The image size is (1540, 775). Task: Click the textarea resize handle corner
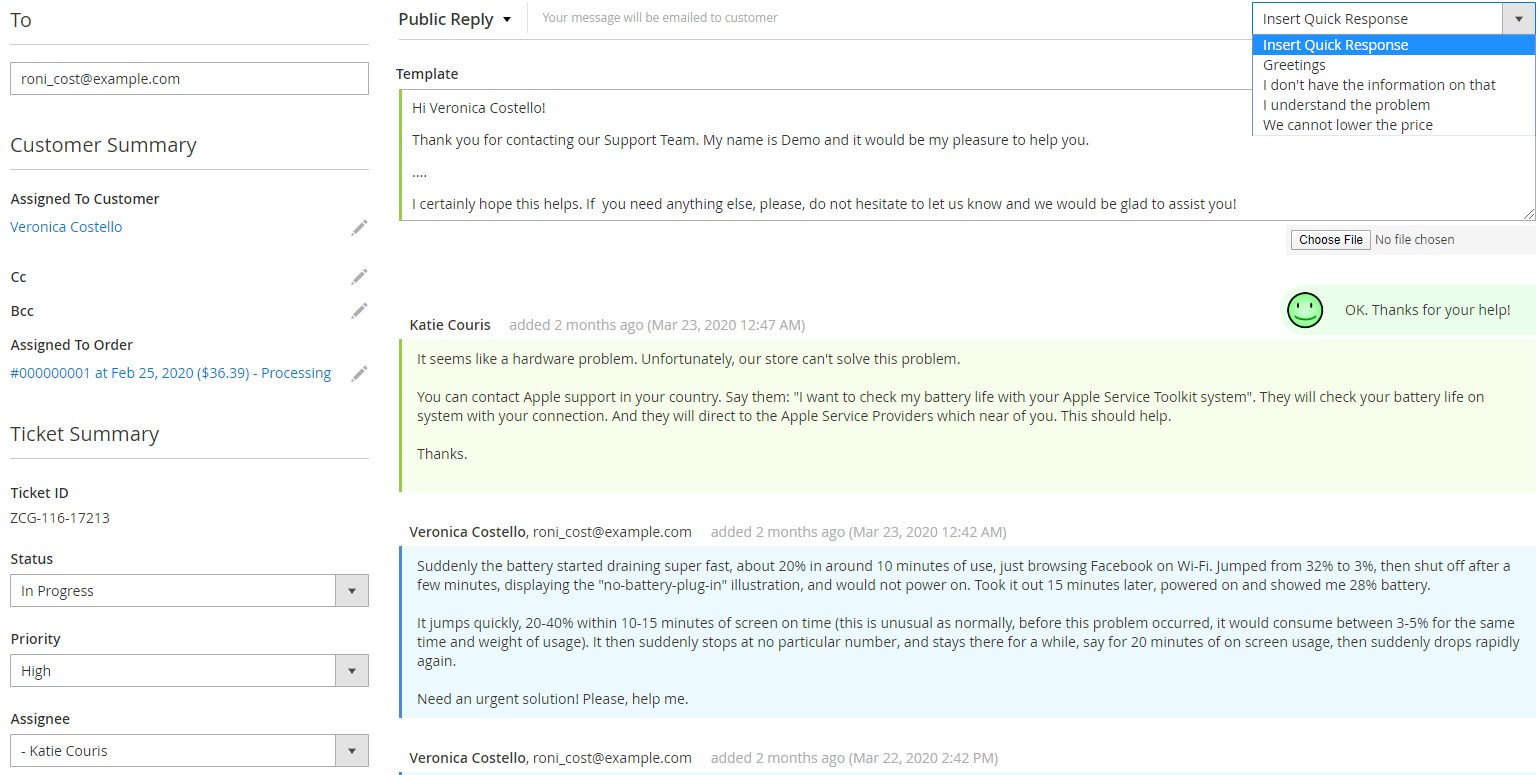pyautogui.click(x=1529, y=214)
